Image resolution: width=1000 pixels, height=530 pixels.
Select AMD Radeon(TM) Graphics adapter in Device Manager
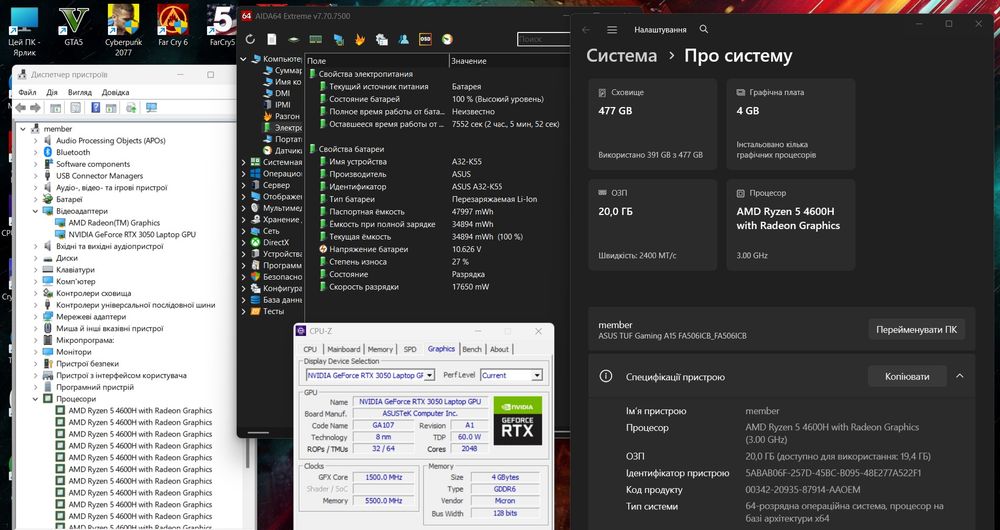(x=114, y=223)
